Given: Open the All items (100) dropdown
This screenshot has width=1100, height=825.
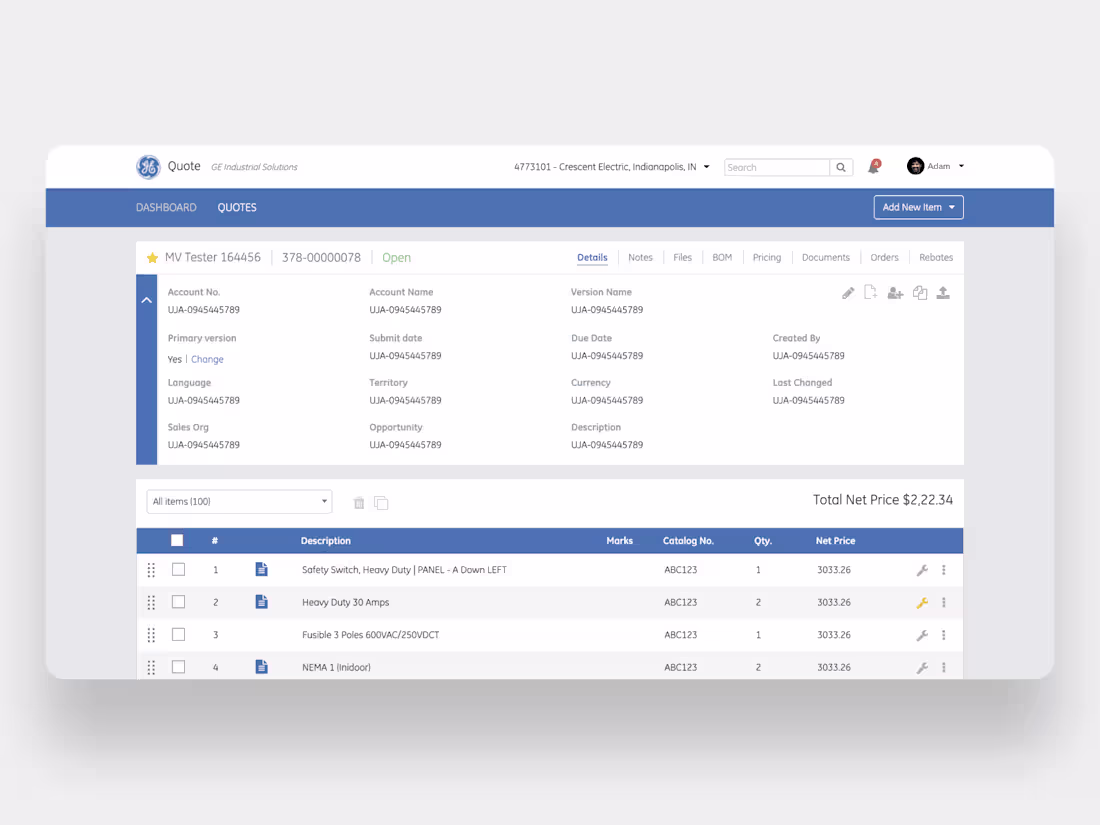Looking at the screenshot, I should point(239,501).
